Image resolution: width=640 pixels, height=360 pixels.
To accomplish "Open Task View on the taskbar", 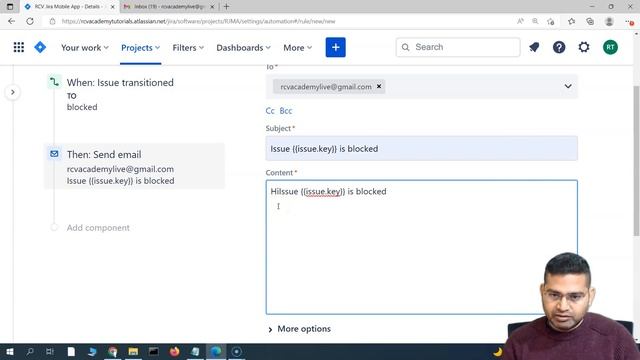I will click(50, 351).
